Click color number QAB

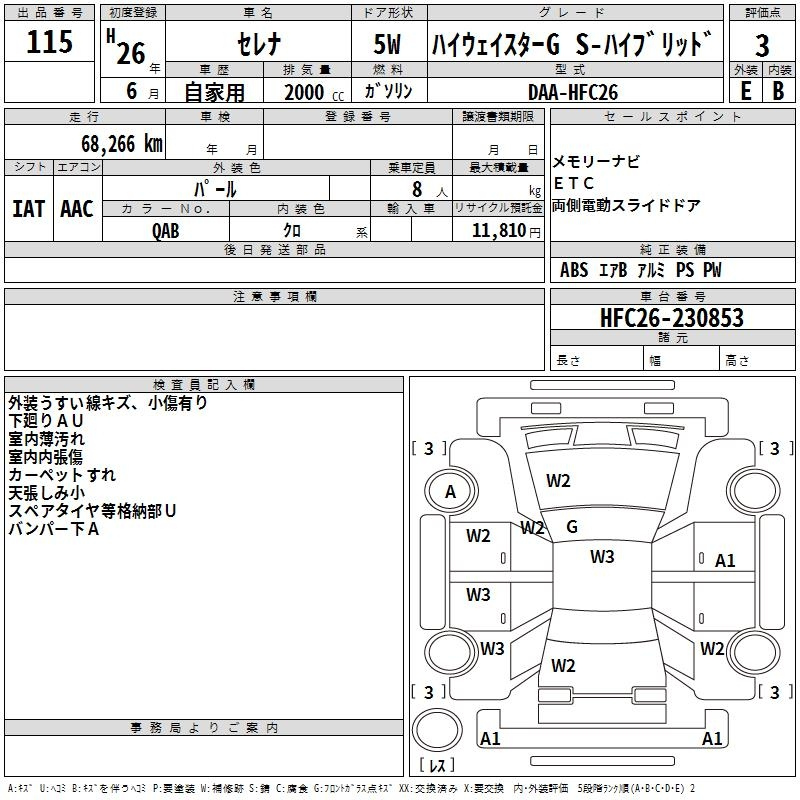point(165,231)
